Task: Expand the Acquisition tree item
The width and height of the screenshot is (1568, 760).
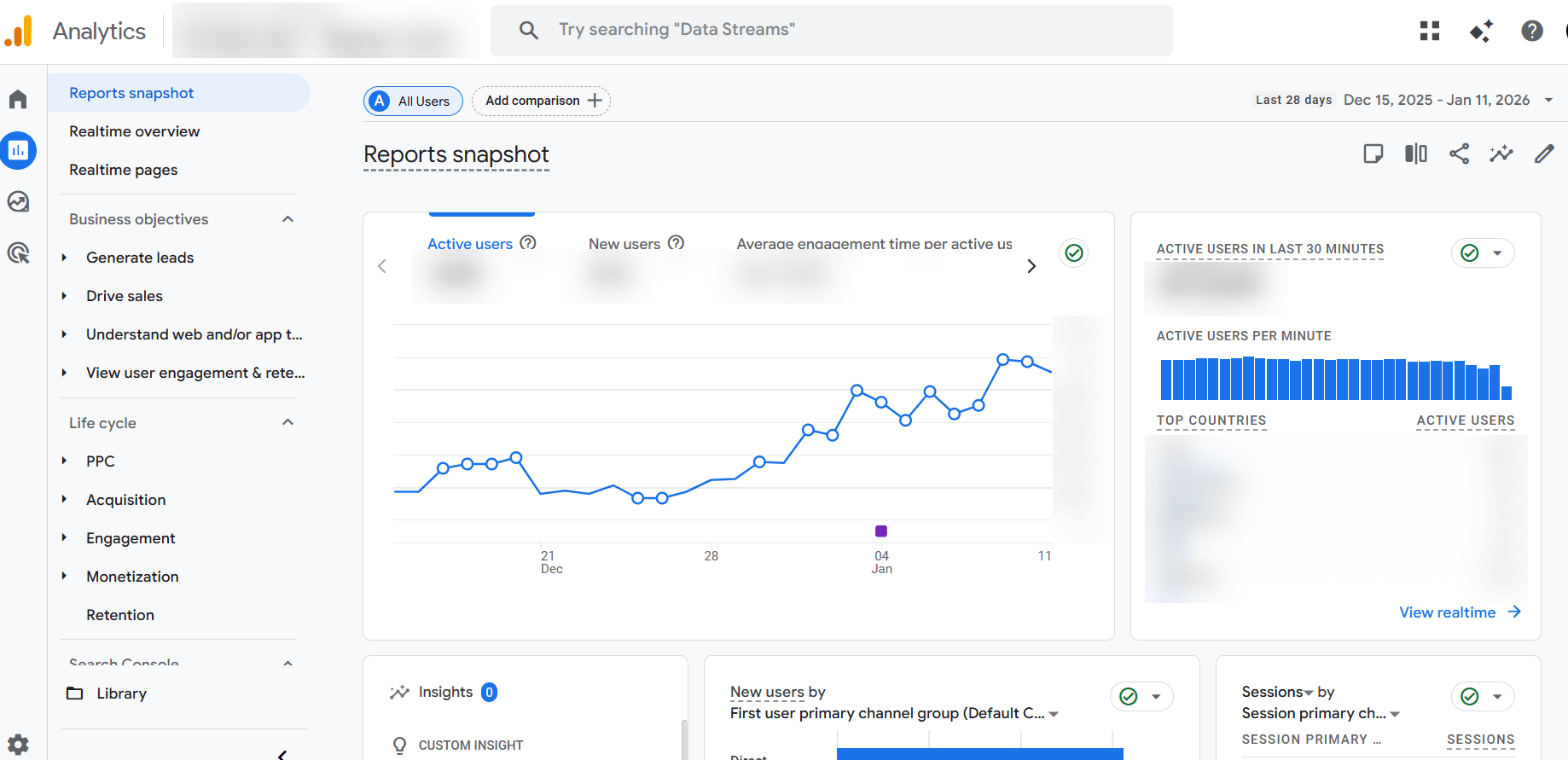Action: (x=64, y=500)
